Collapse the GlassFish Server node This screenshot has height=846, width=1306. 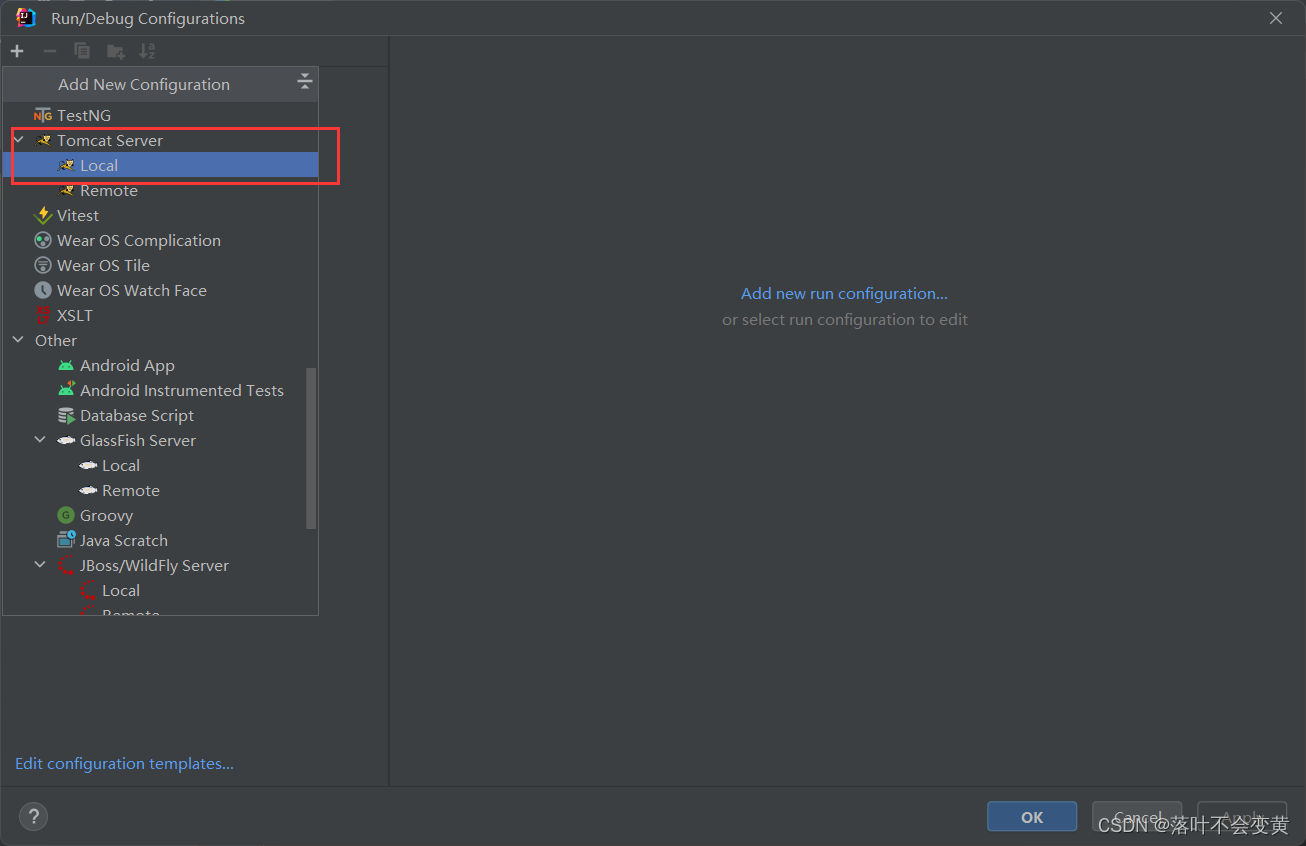coord(40,441)
